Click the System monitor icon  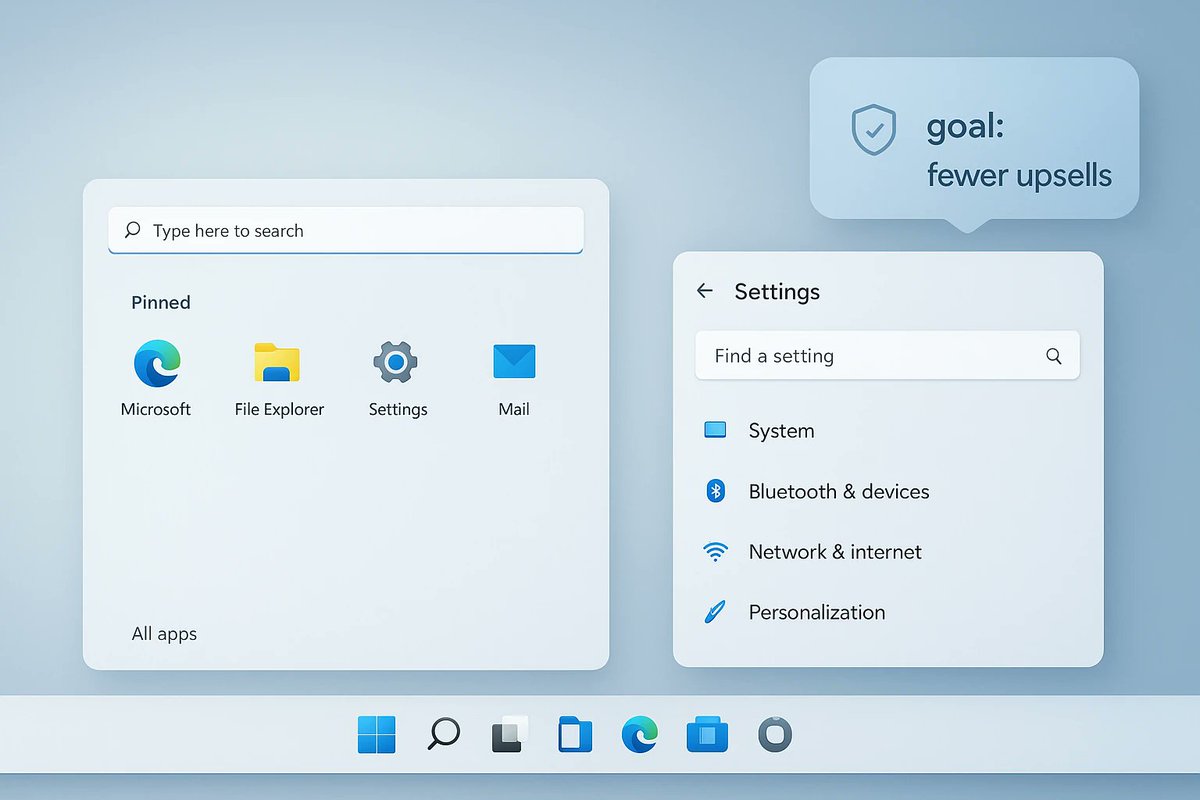click(715, 430)
